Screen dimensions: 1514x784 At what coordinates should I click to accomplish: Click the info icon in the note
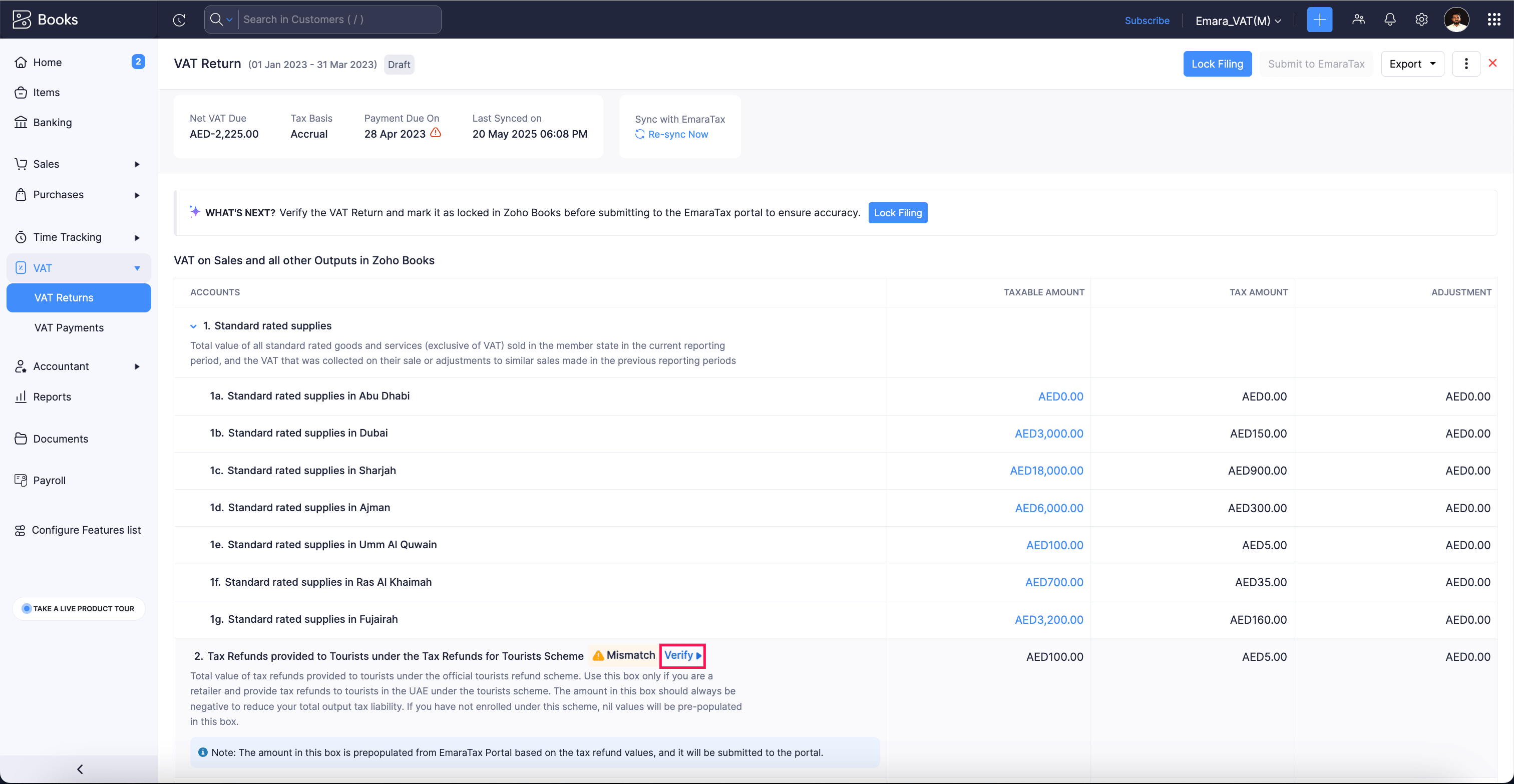[x=203, y=752]
